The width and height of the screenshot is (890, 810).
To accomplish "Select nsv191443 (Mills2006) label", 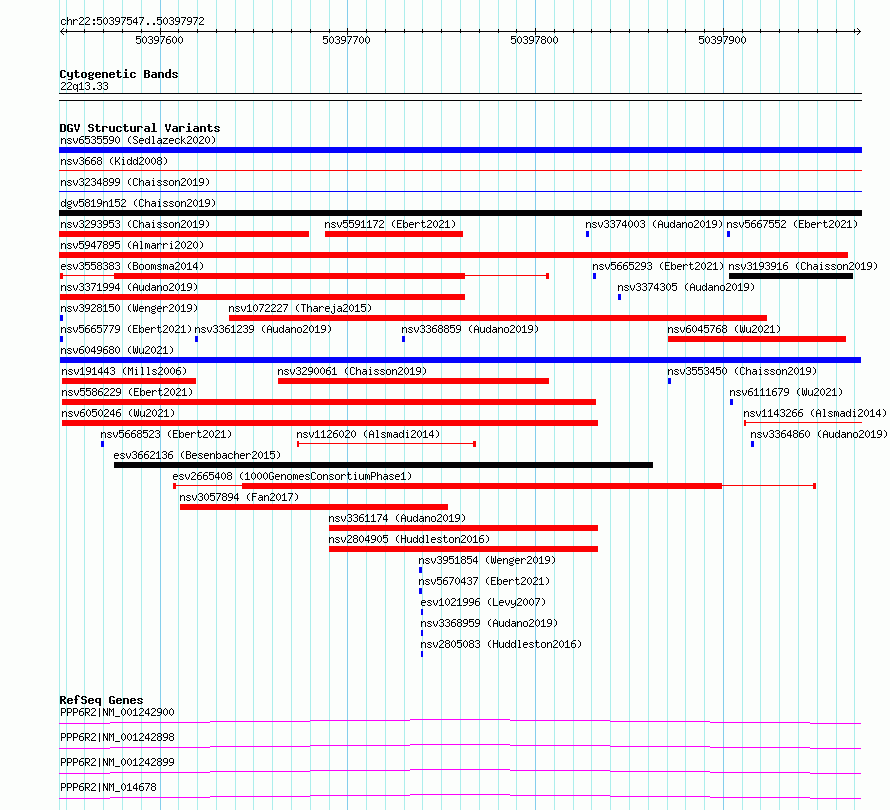I will tap(124, 371).
